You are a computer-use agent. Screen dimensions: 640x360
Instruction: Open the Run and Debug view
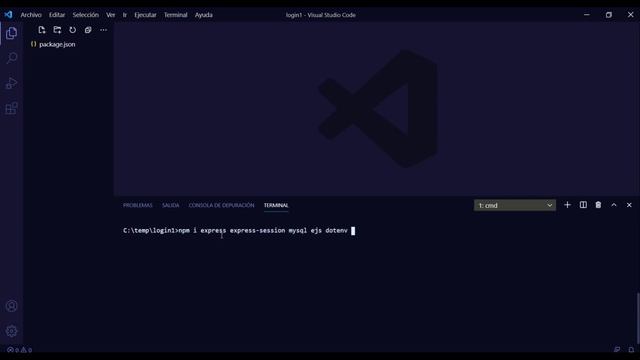point(11,83)
